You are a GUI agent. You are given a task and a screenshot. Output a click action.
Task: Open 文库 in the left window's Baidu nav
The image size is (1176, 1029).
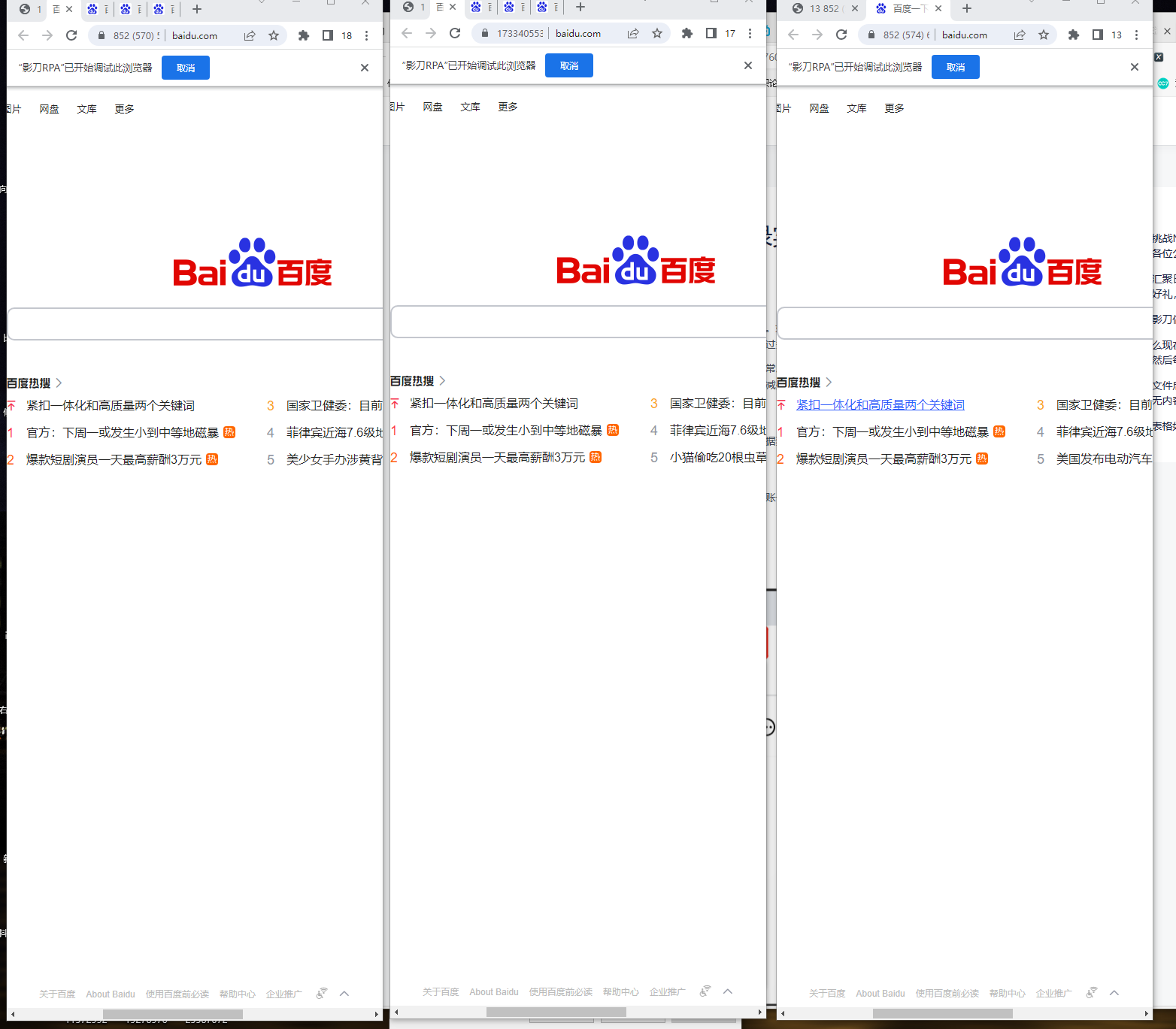(86, 109)
